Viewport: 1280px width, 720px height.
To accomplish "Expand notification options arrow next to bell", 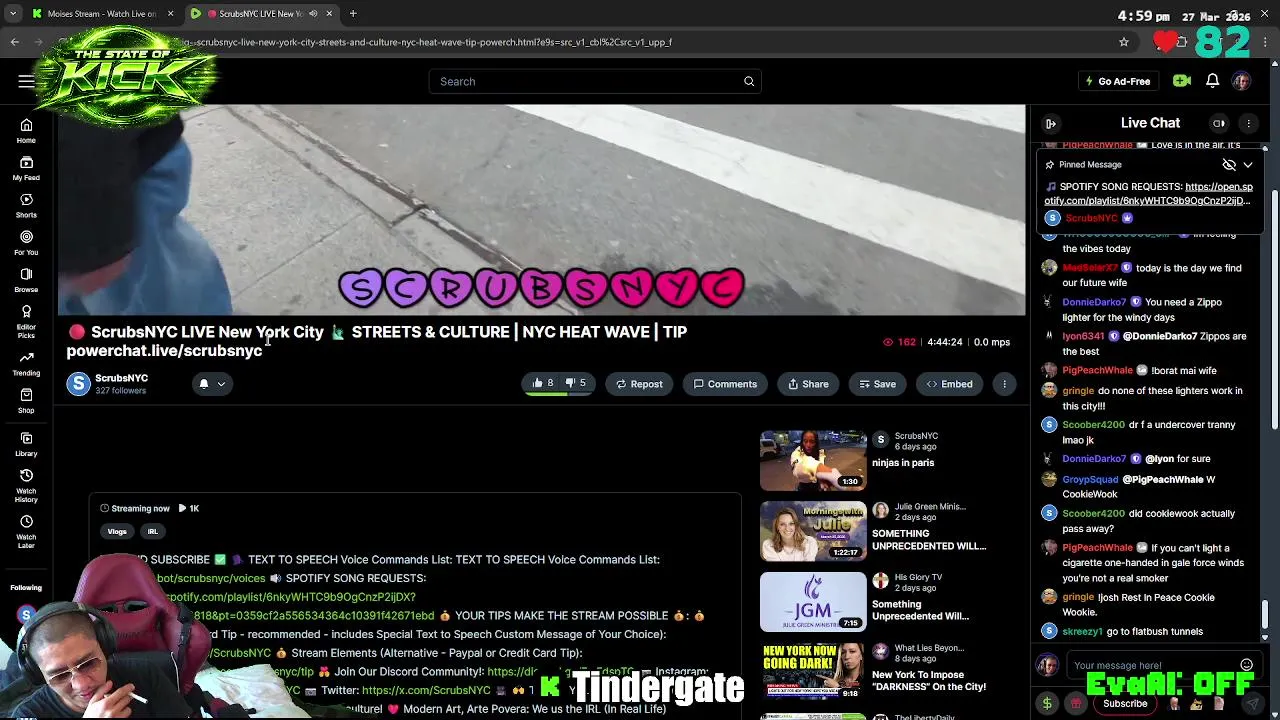I will (221, 384).
